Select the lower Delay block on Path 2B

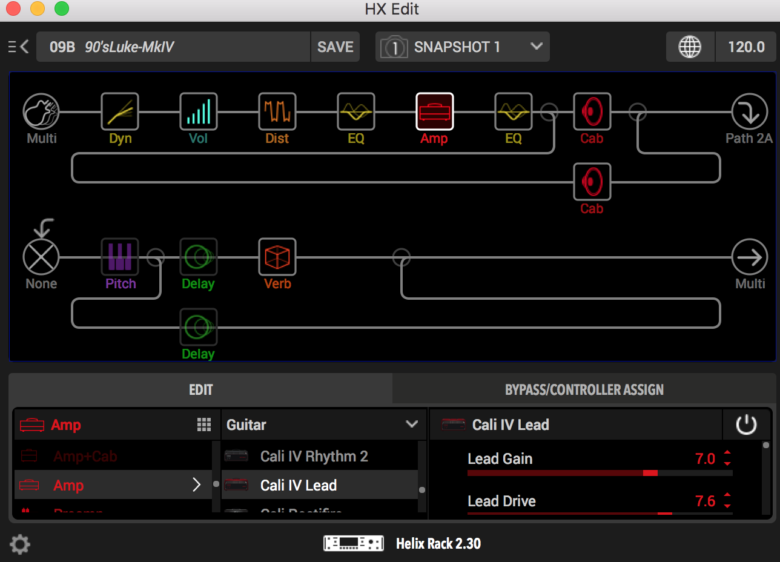[198, 327]
